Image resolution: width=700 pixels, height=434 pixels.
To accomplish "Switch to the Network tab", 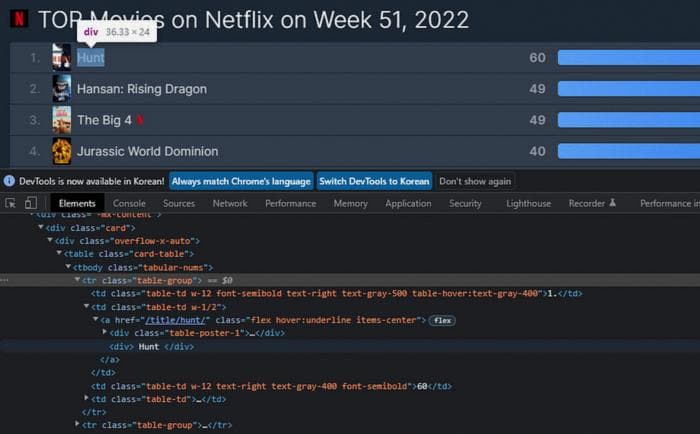I will 230,204.
